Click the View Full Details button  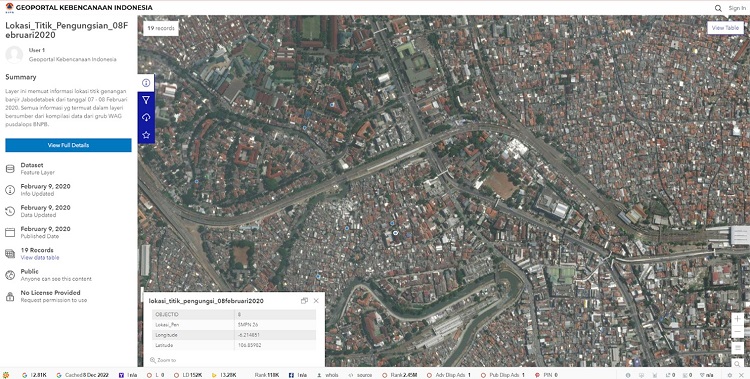point(68,145)
